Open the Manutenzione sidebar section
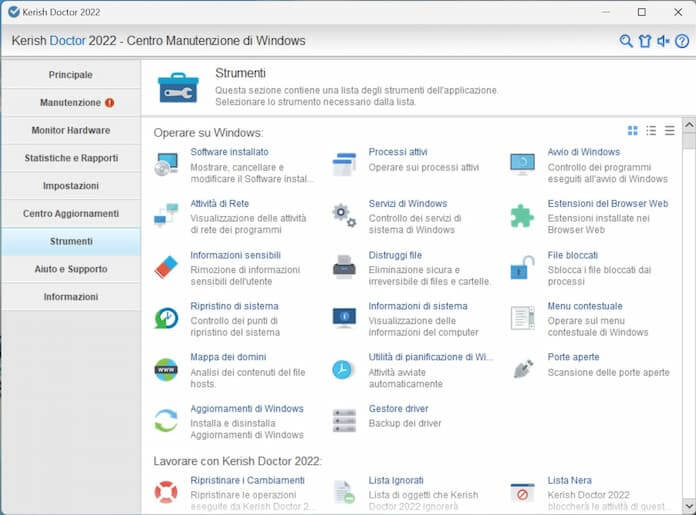The width and height of the screenshot is (696, 515). click(x=71, y=103)
